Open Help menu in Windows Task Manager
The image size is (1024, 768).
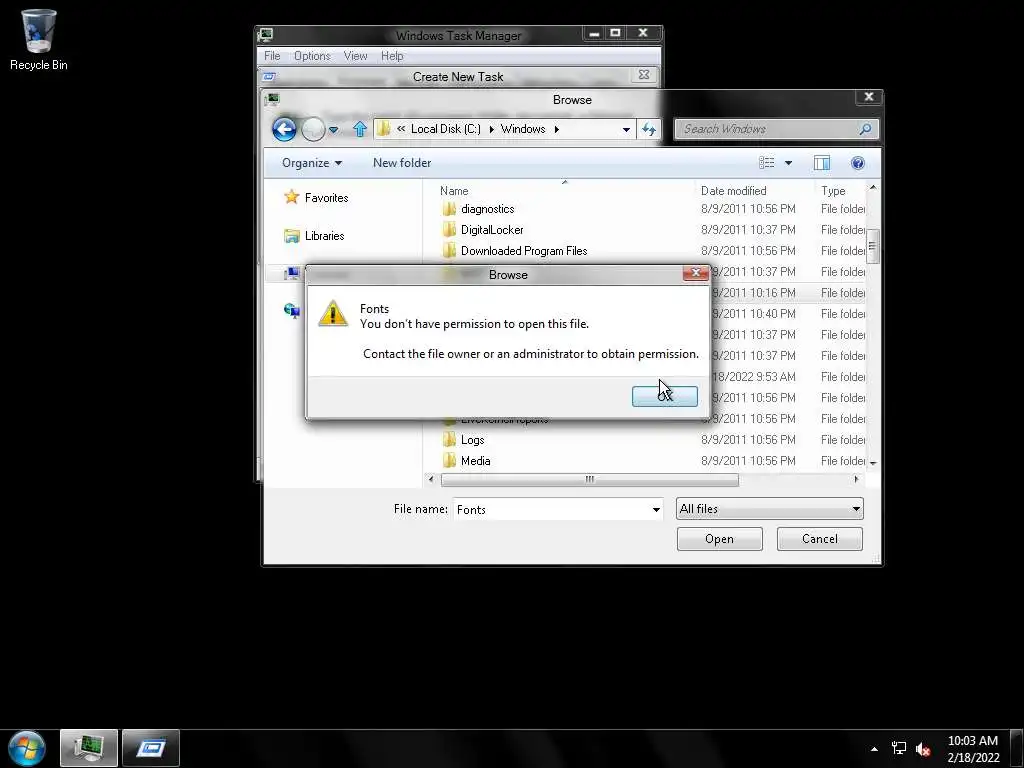pyautogui.click(x=392, y=56)
